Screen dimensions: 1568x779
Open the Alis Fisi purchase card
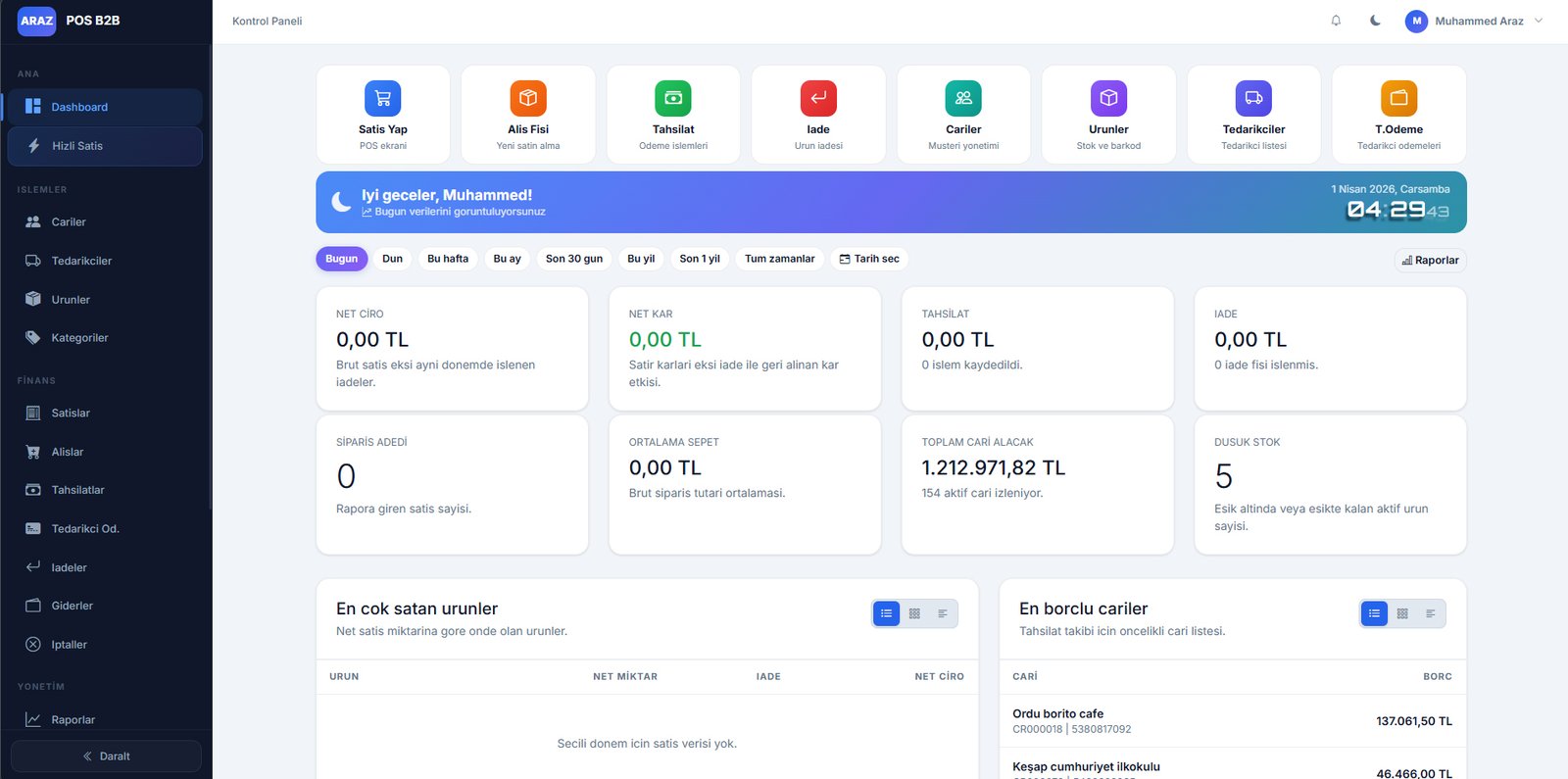click(528, 115)
